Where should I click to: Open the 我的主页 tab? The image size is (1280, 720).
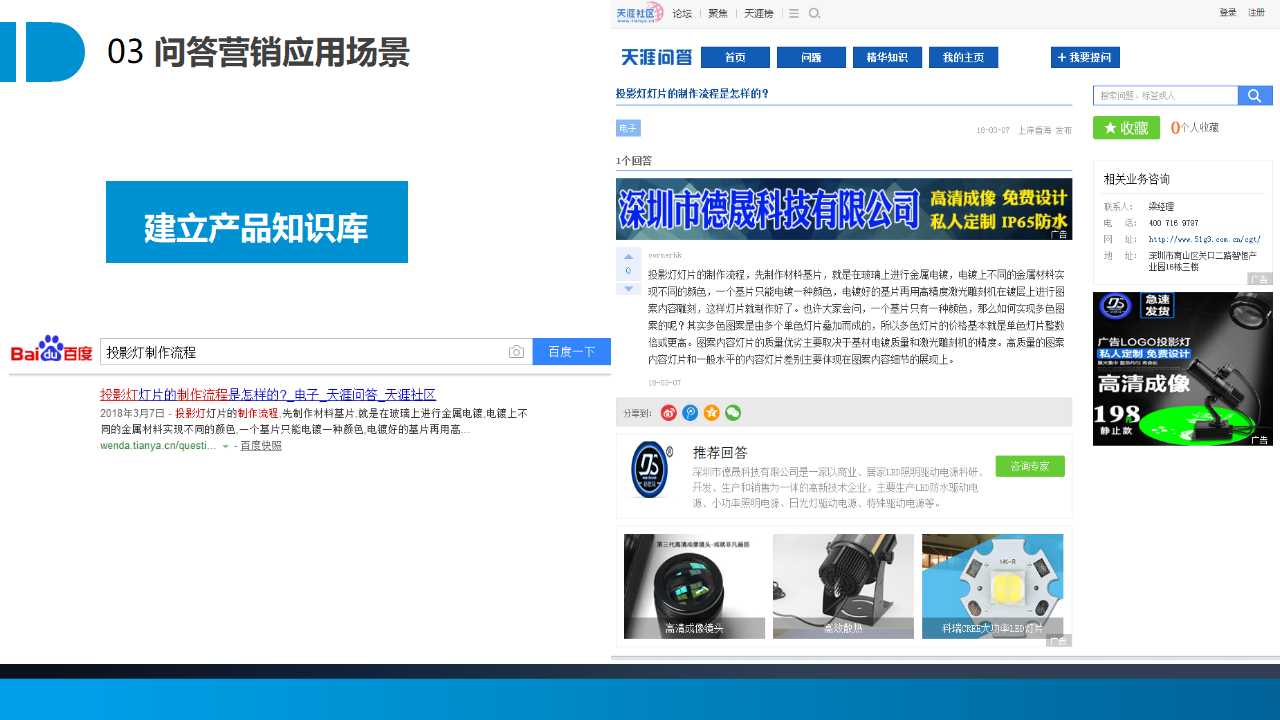963,57
